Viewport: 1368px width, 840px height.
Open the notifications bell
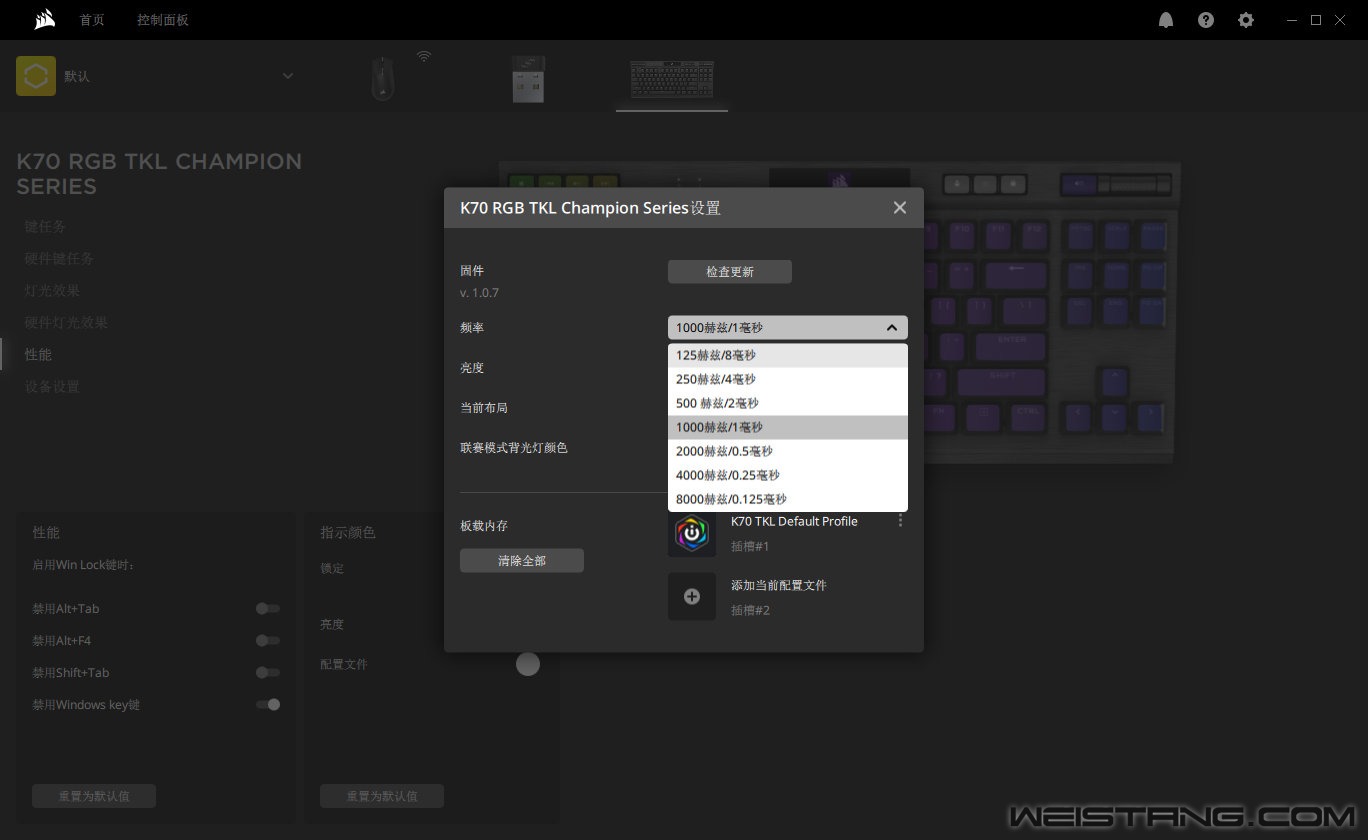(1166, 20)
